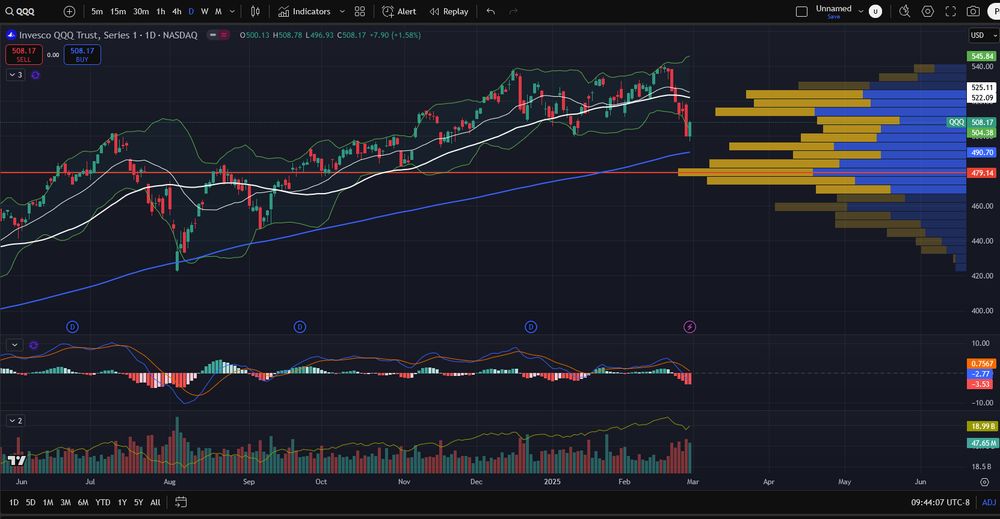
Task: Open symbol search for QQQ
Action: pos(20,11)
